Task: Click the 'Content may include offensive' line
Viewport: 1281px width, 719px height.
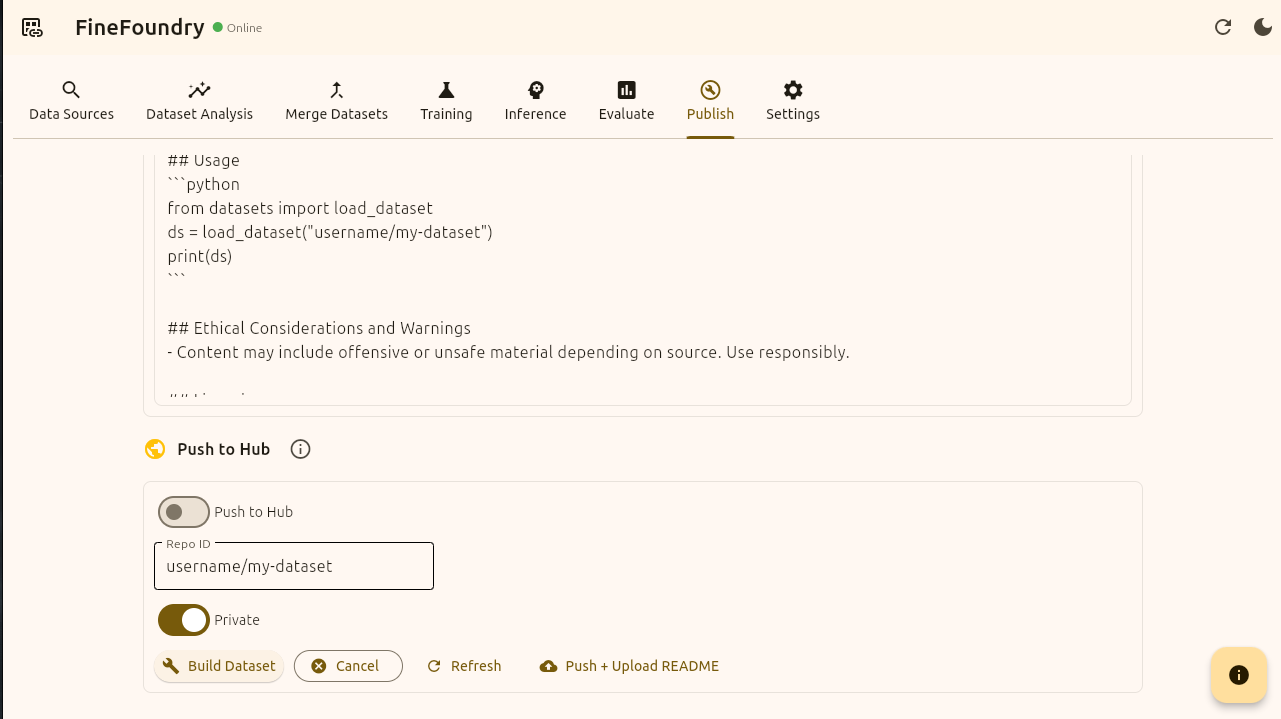Action: [x=508, y=352]
